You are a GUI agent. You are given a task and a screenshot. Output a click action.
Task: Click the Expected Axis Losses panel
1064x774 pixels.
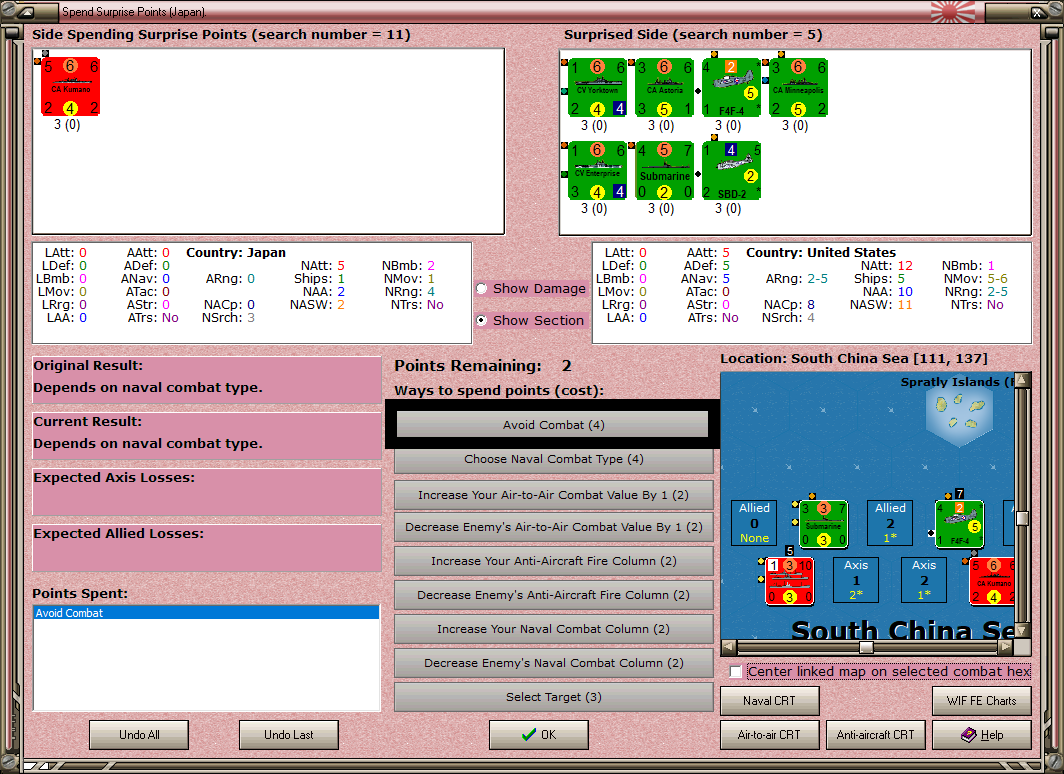(x=207, y=492)
